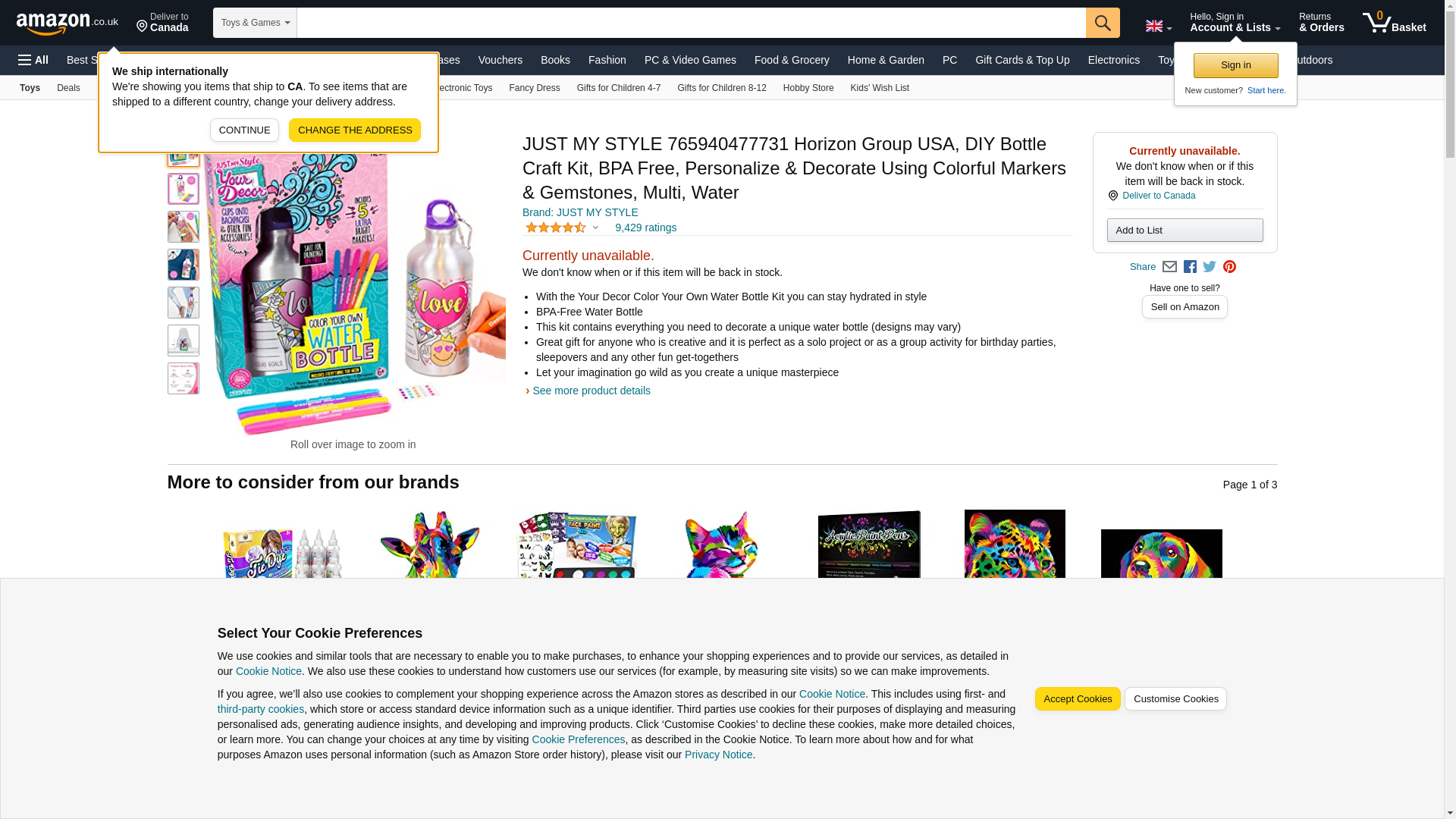
Task: Share the product on Twitter
Action: (x=1210, y=267)
